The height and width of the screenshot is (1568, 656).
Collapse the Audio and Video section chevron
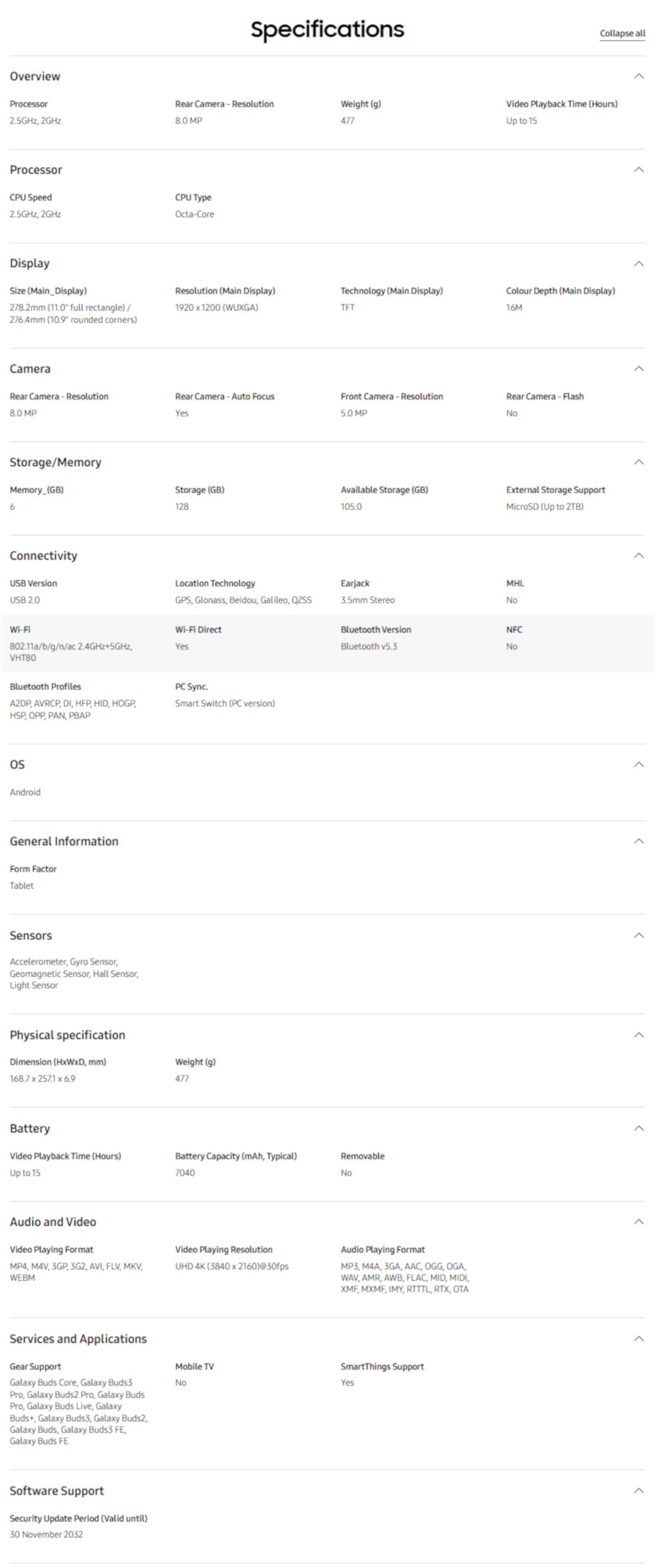(639, 1222)
